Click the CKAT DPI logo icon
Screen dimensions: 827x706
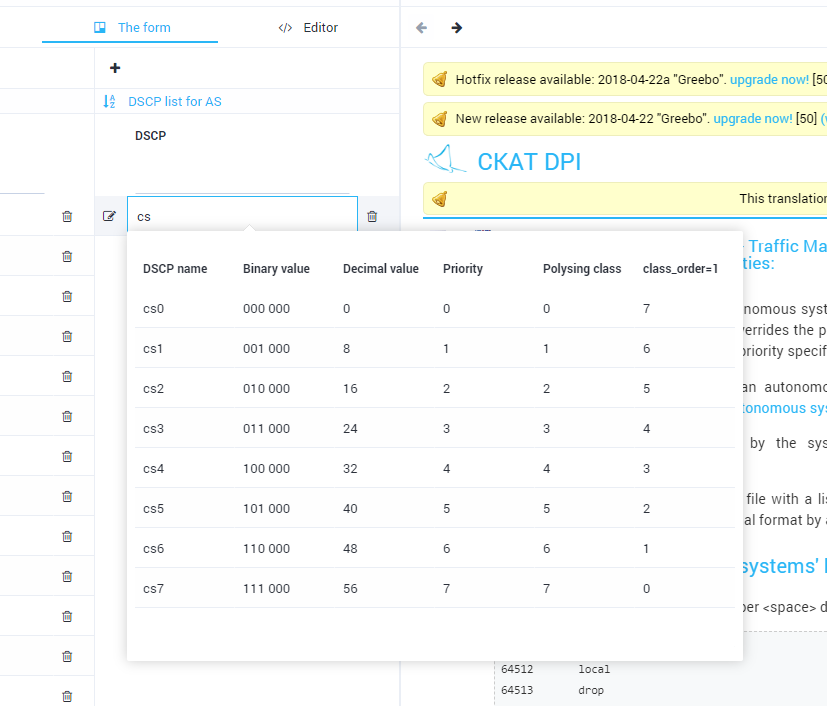tap(446, 160)
